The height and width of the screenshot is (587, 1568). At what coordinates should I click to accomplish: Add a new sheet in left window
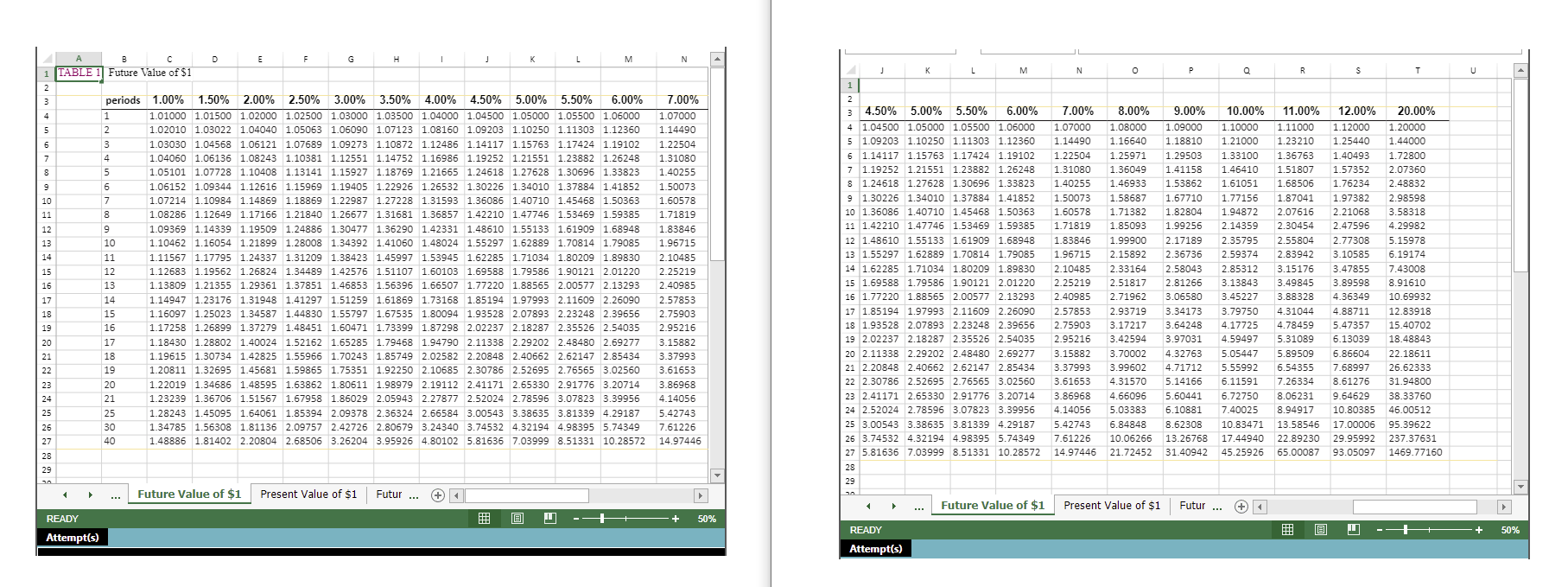pos(438,495)
